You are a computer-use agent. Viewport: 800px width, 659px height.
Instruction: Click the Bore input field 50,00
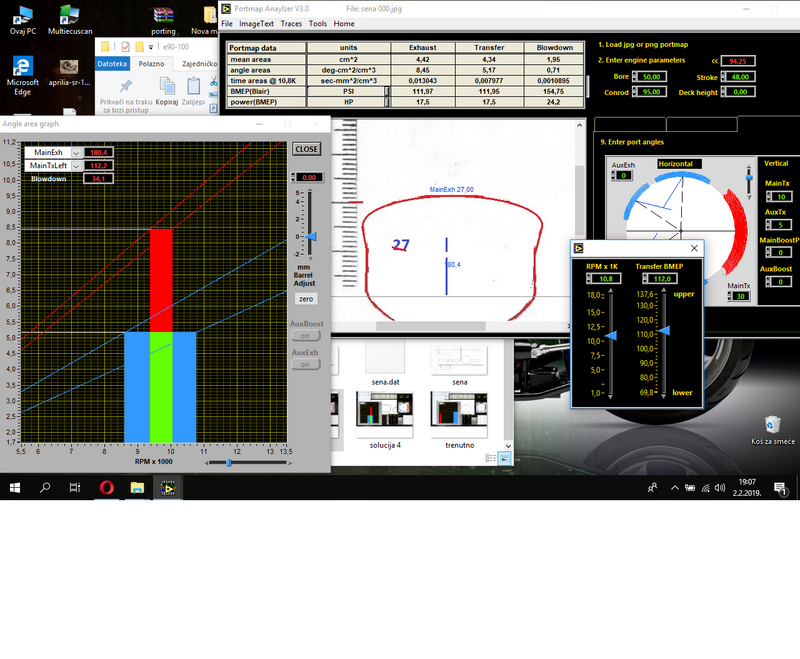pos(652,77)
